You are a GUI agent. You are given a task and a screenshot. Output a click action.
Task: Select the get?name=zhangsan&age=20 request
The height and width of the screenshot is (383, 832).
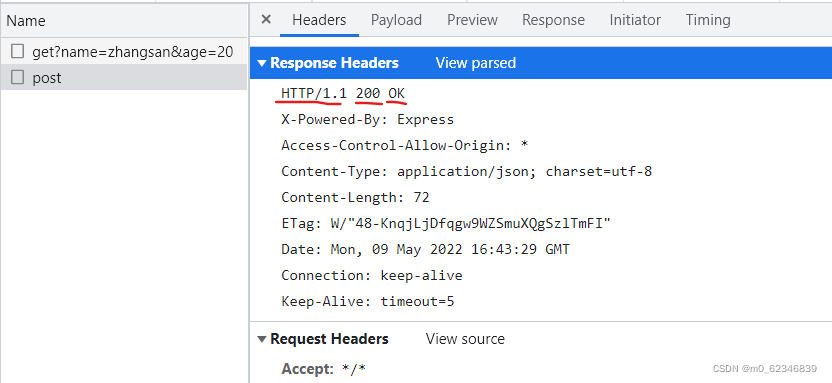[x=124, y=51]
